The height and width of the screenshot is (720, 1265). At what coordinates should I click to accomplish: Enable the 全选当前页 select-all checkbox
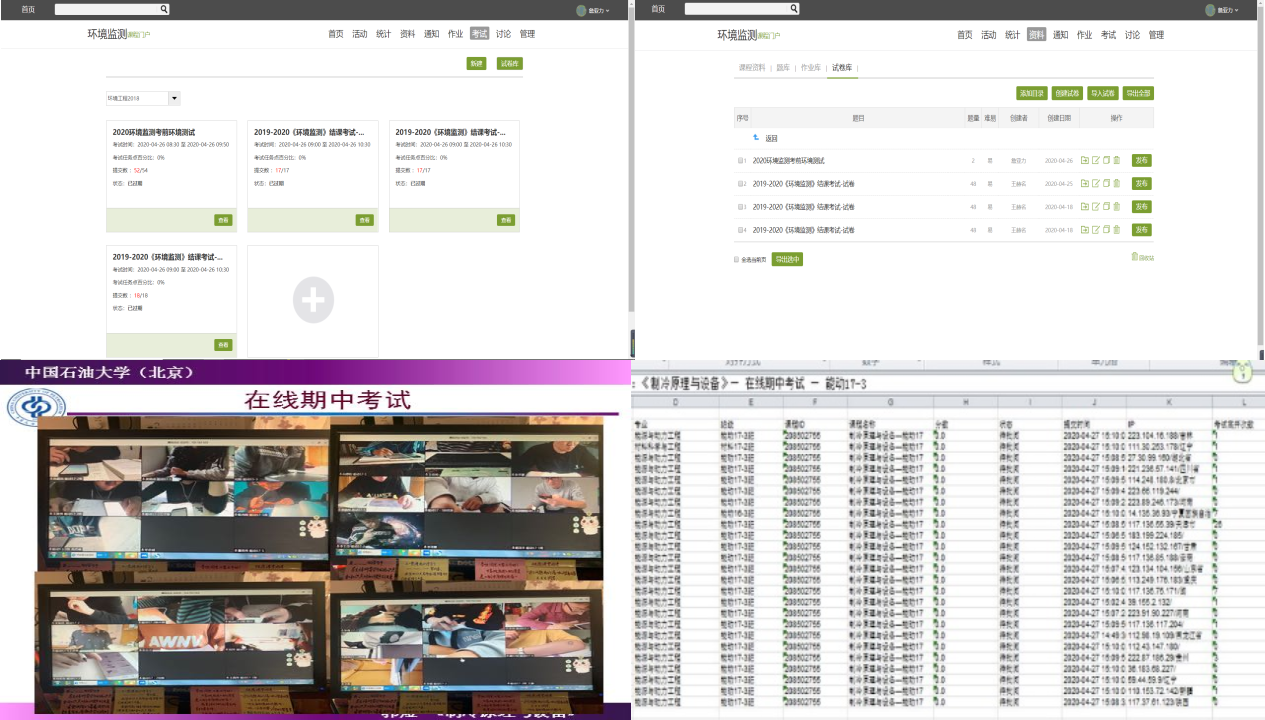pos(737,259)
